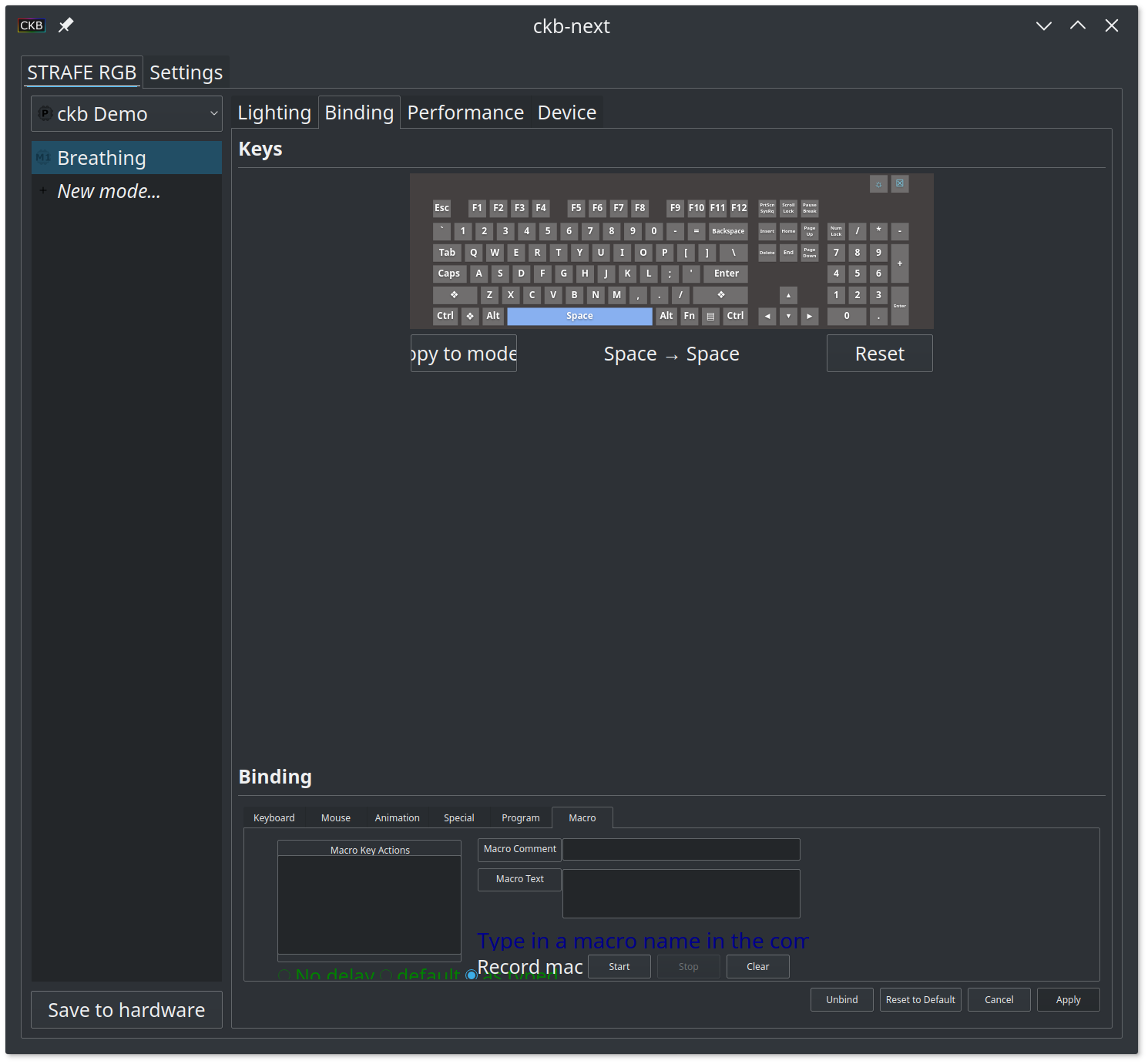Screen dimensions: 1148x1064
Task: Start macro recording with Start button
Action: 619,967
